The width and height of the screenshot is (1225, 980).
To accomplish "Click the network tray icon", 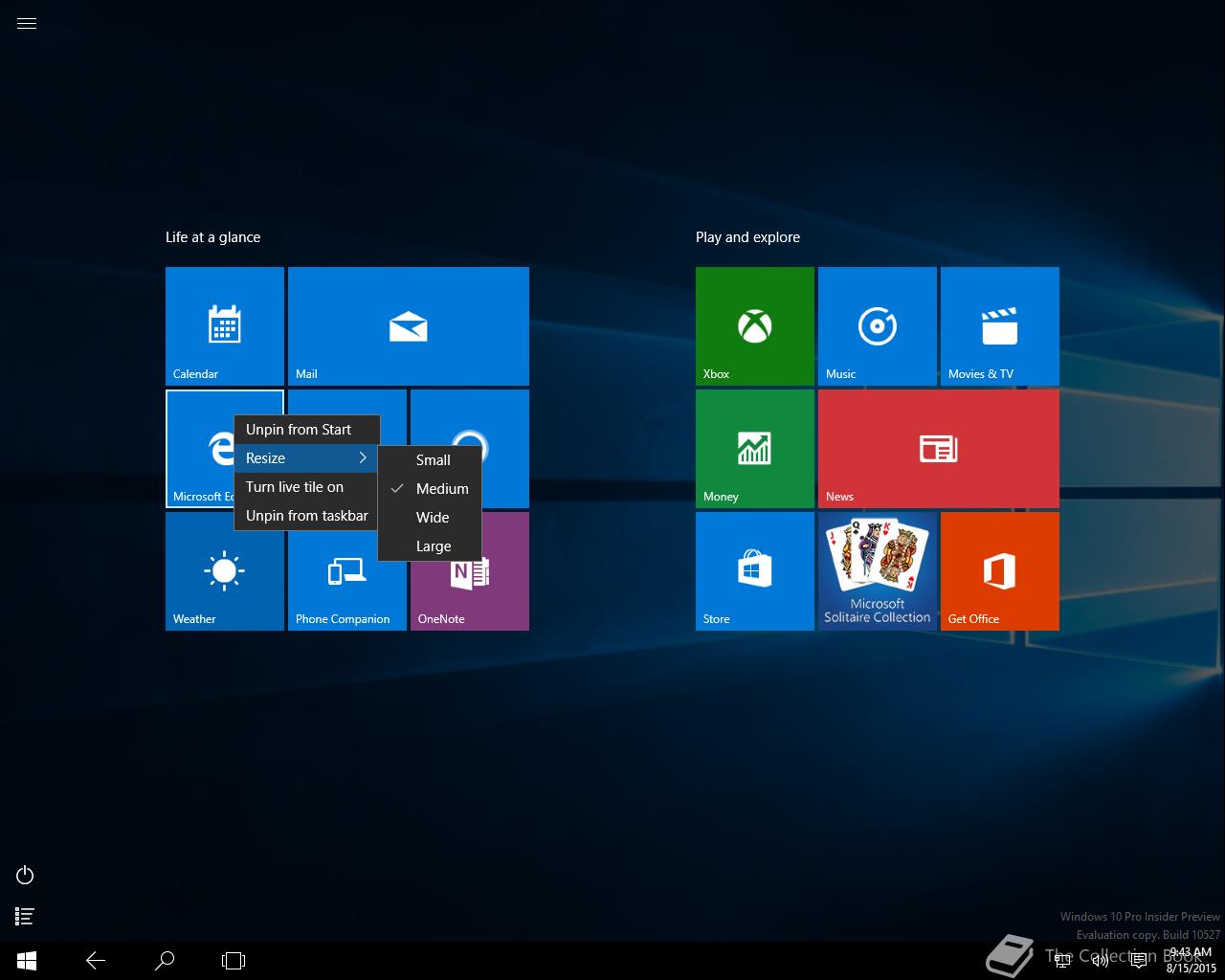I will (1062, 961).
